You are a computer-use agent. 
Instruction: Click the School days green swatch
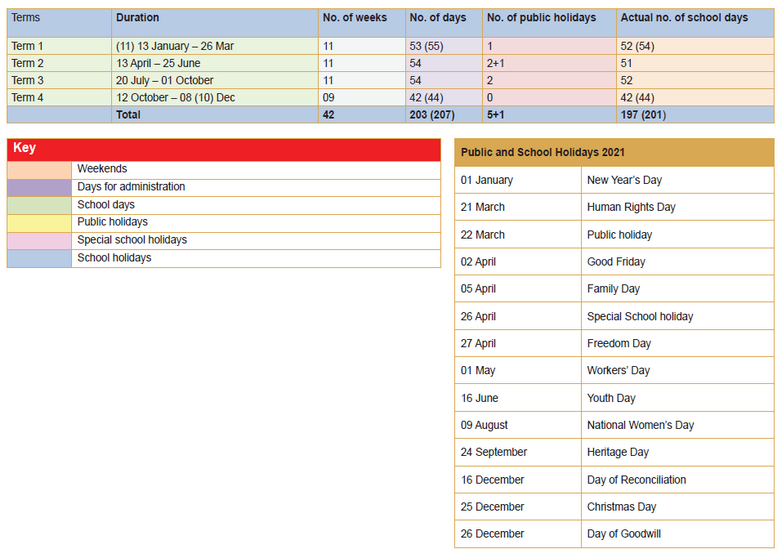(x=39, y=205)
